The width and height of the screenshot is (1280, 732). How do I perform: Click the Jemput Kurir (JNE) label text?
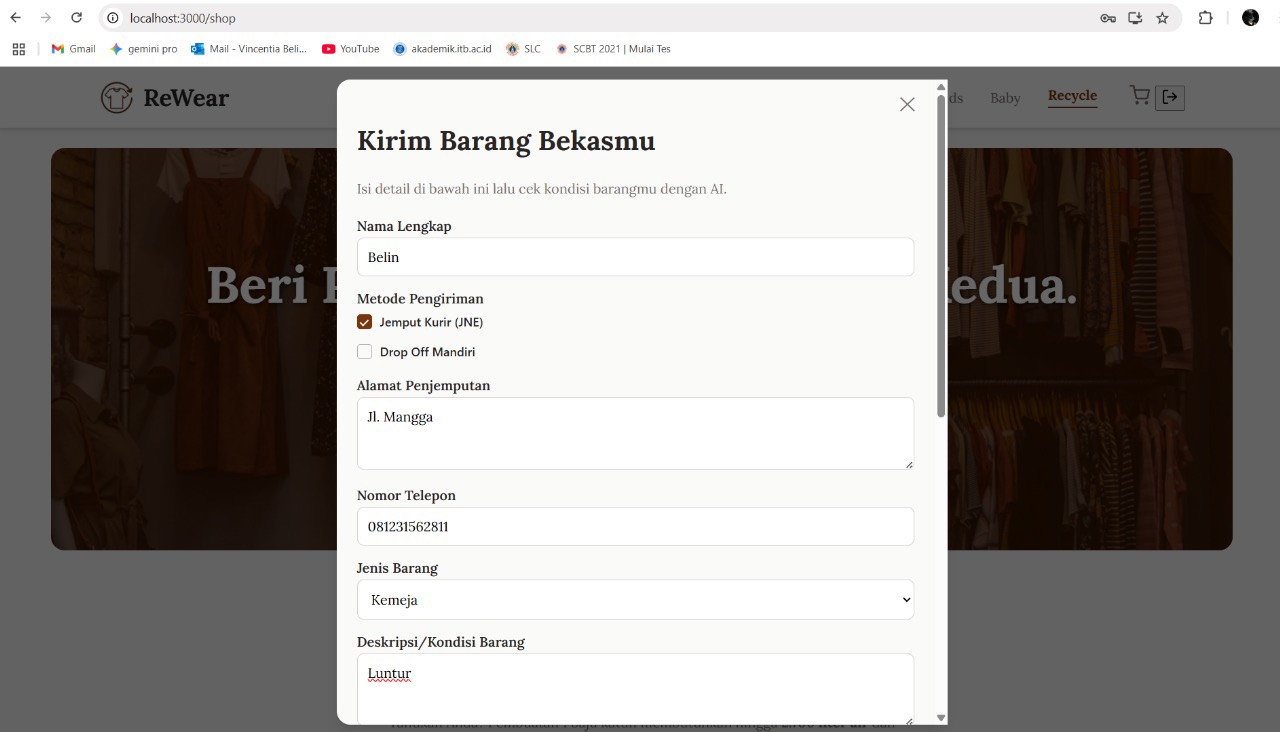coord(431,322)
